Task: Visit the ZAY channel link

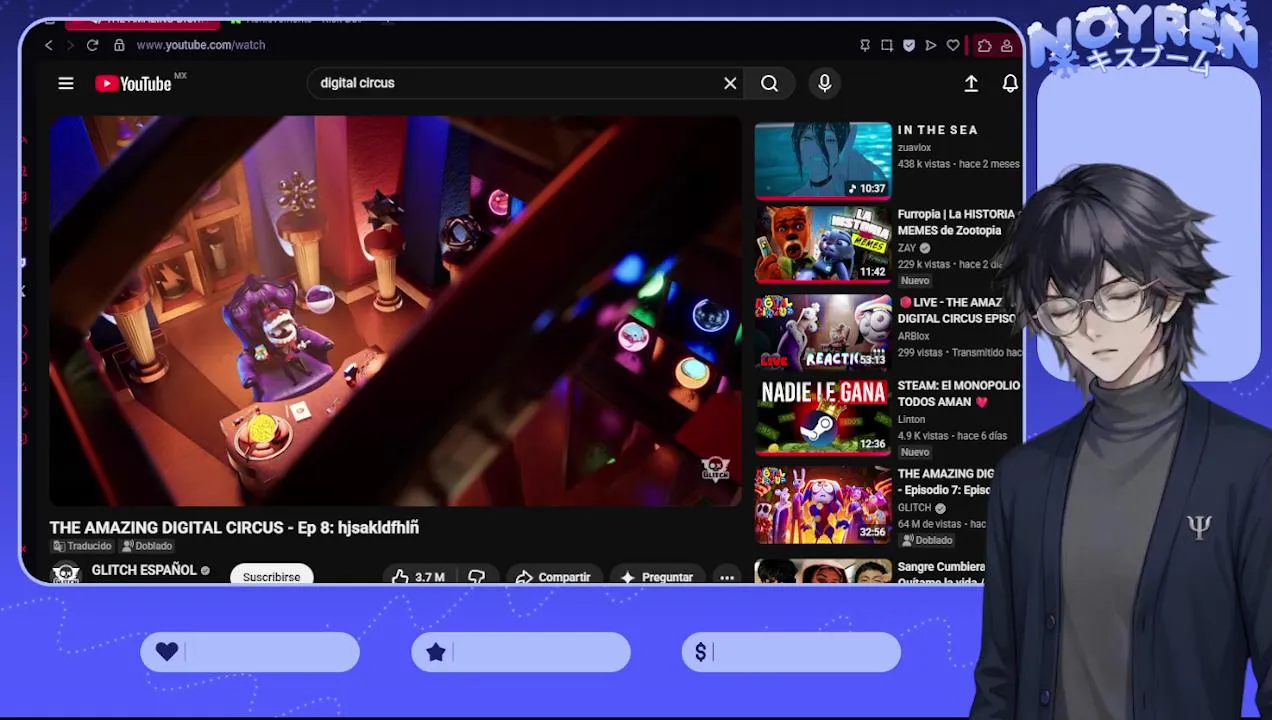Action: (x=907, y=248)
